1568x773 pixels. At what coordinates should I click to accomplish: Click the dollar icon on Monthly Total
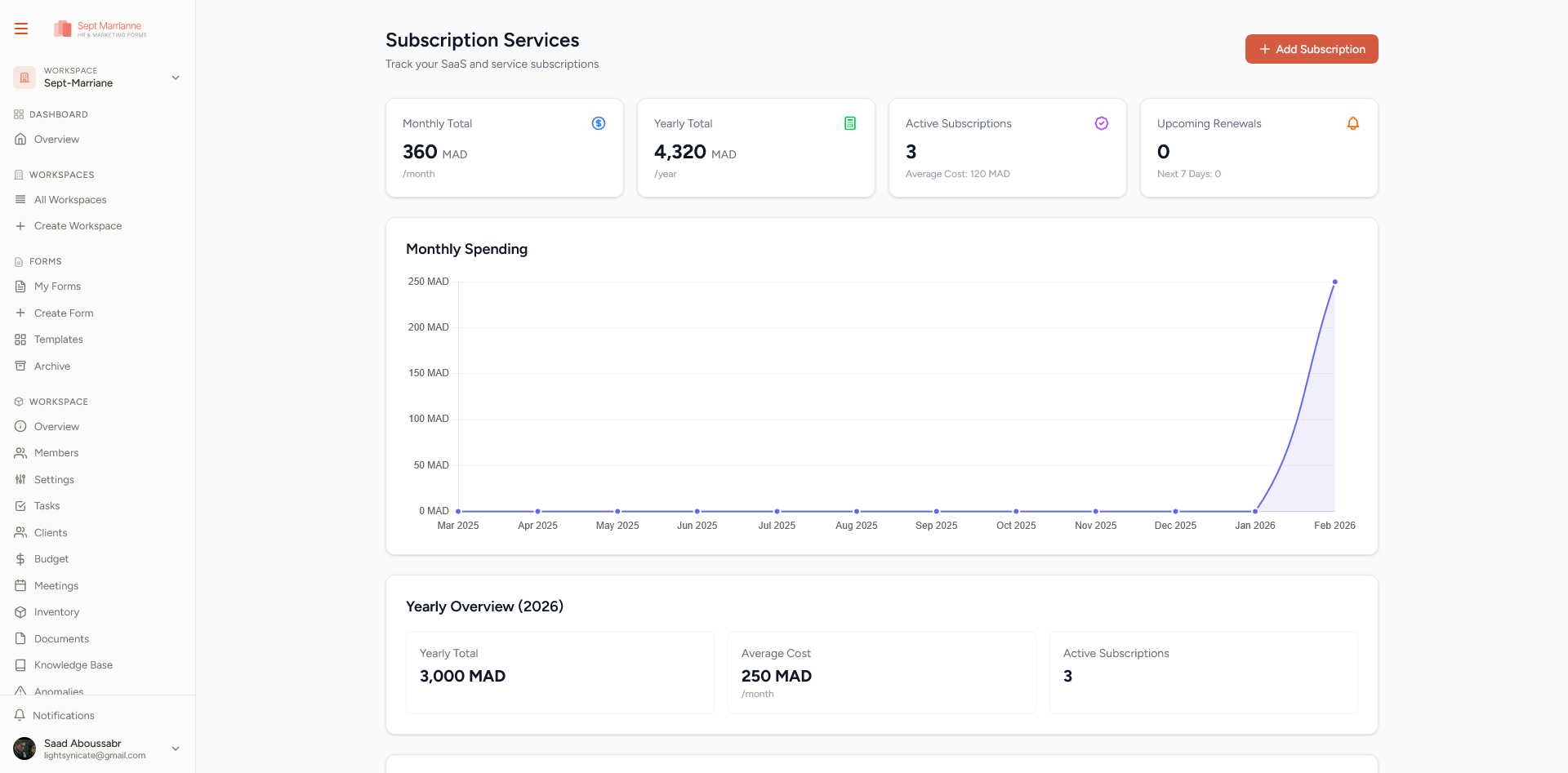[x=598, y=123]
